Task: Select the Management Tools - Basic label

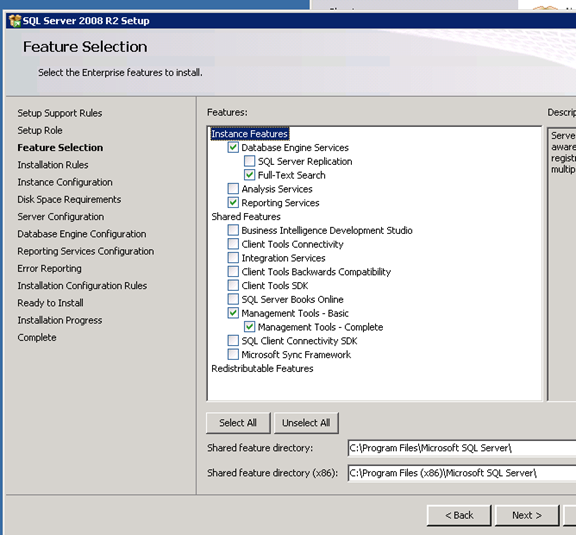Action: tap(295, 313)
